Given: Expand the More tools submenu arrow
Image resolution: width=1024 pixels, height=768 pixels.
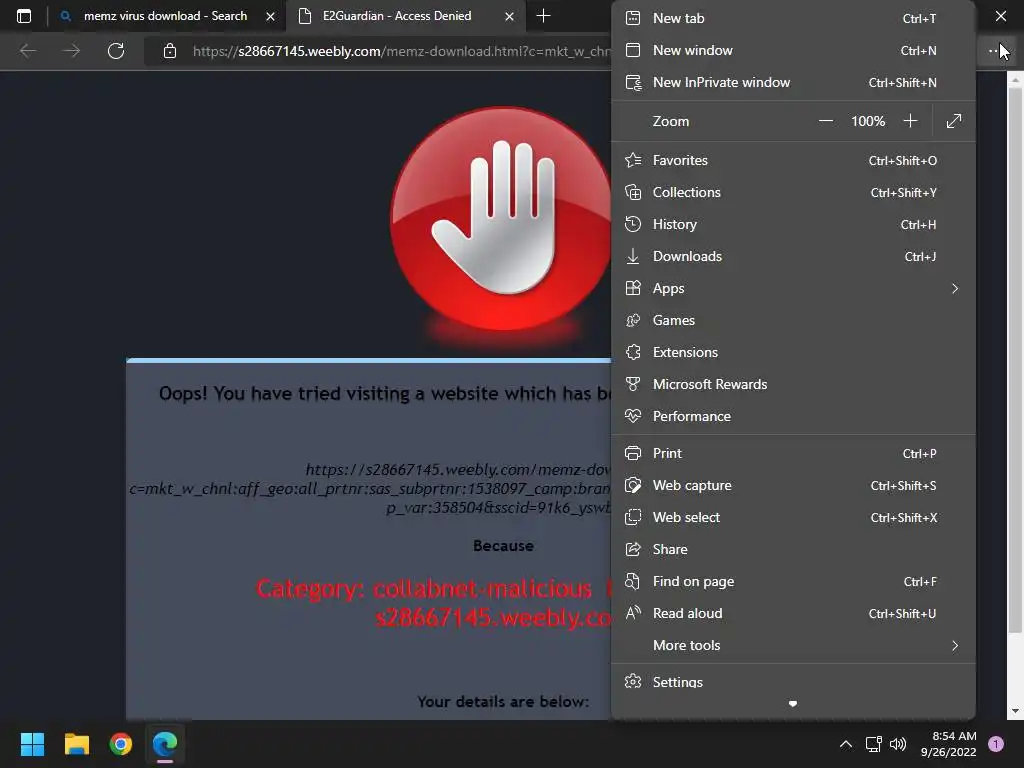Looking at the screenshot, I should coord(955,645).
